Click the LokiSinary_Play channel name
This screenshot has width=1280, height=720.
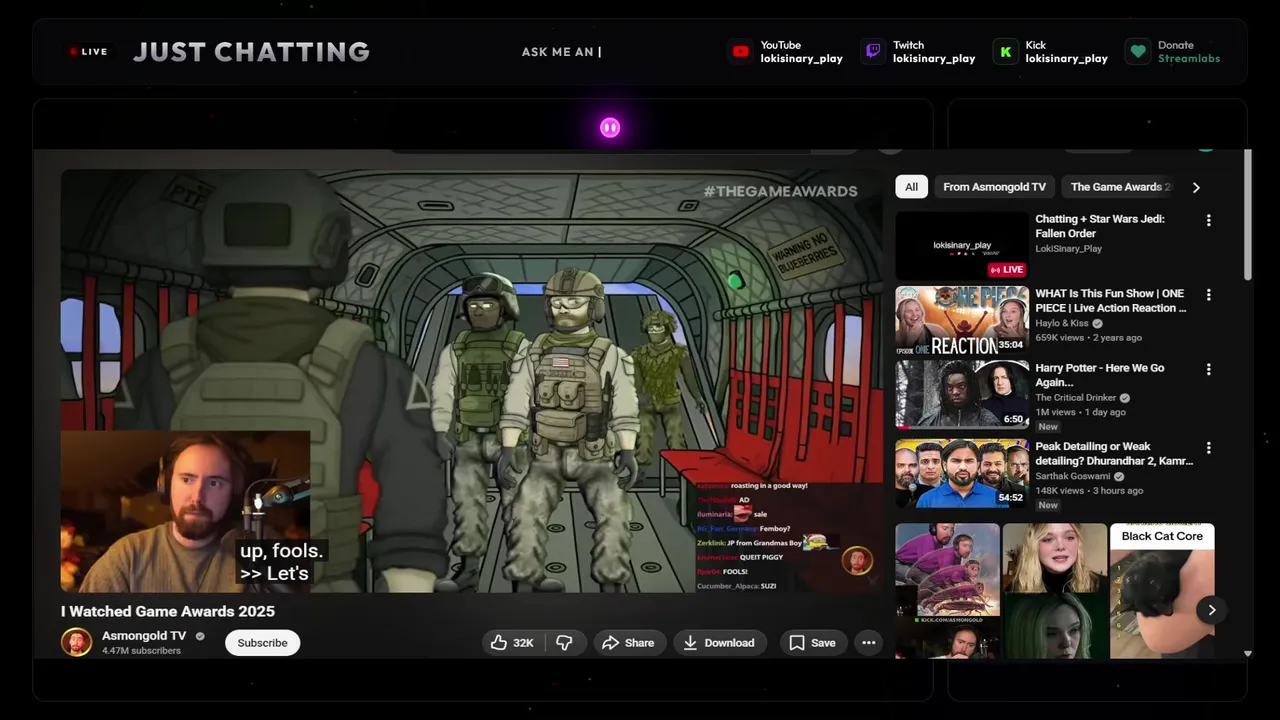coord(1069,249)
